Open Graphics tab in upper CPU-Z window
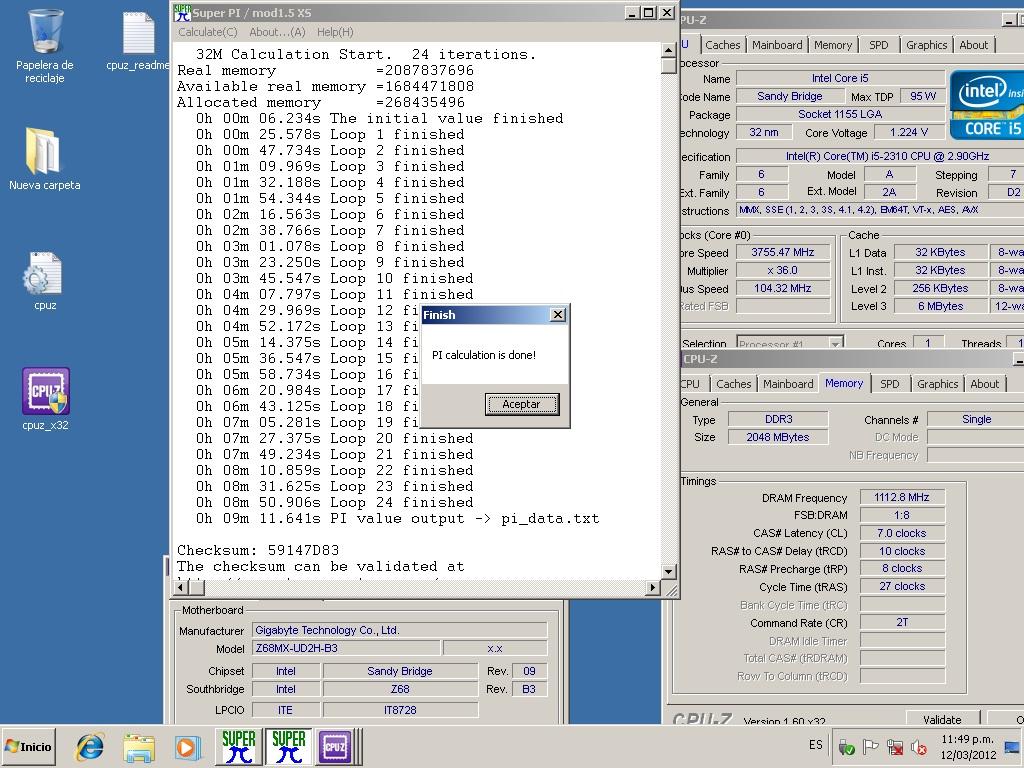This screenshot has height=768, width=1024. click(x=926, y=45)
